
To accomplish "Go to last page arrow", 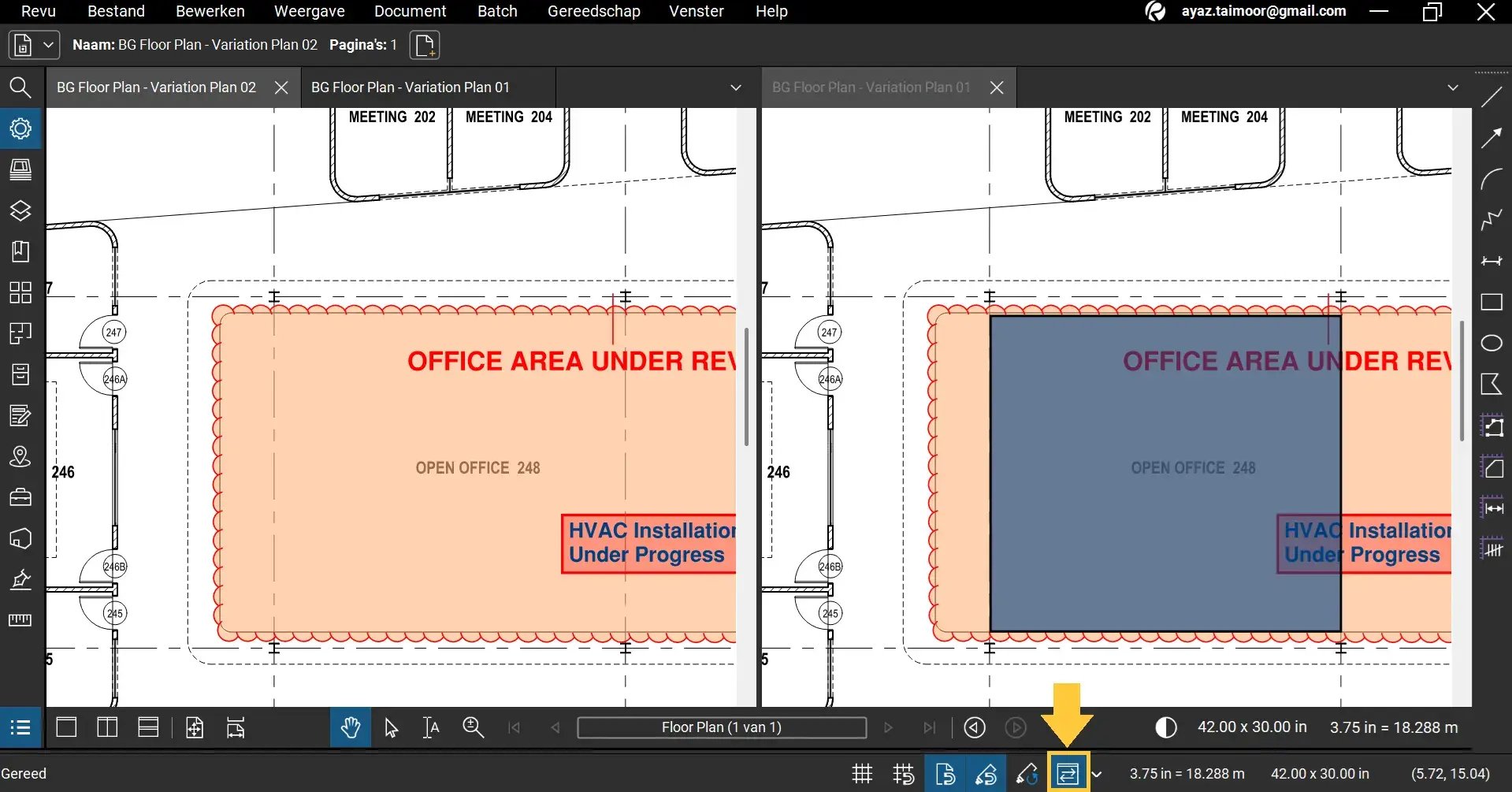I will (930, 727).
